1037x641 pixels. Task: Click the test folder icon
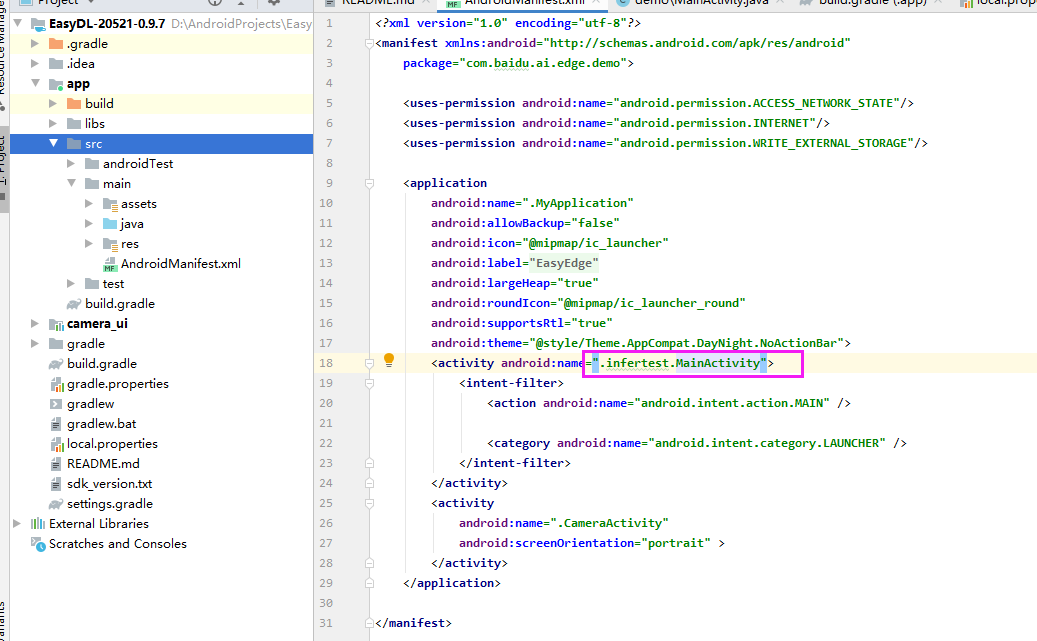(92, 284)
